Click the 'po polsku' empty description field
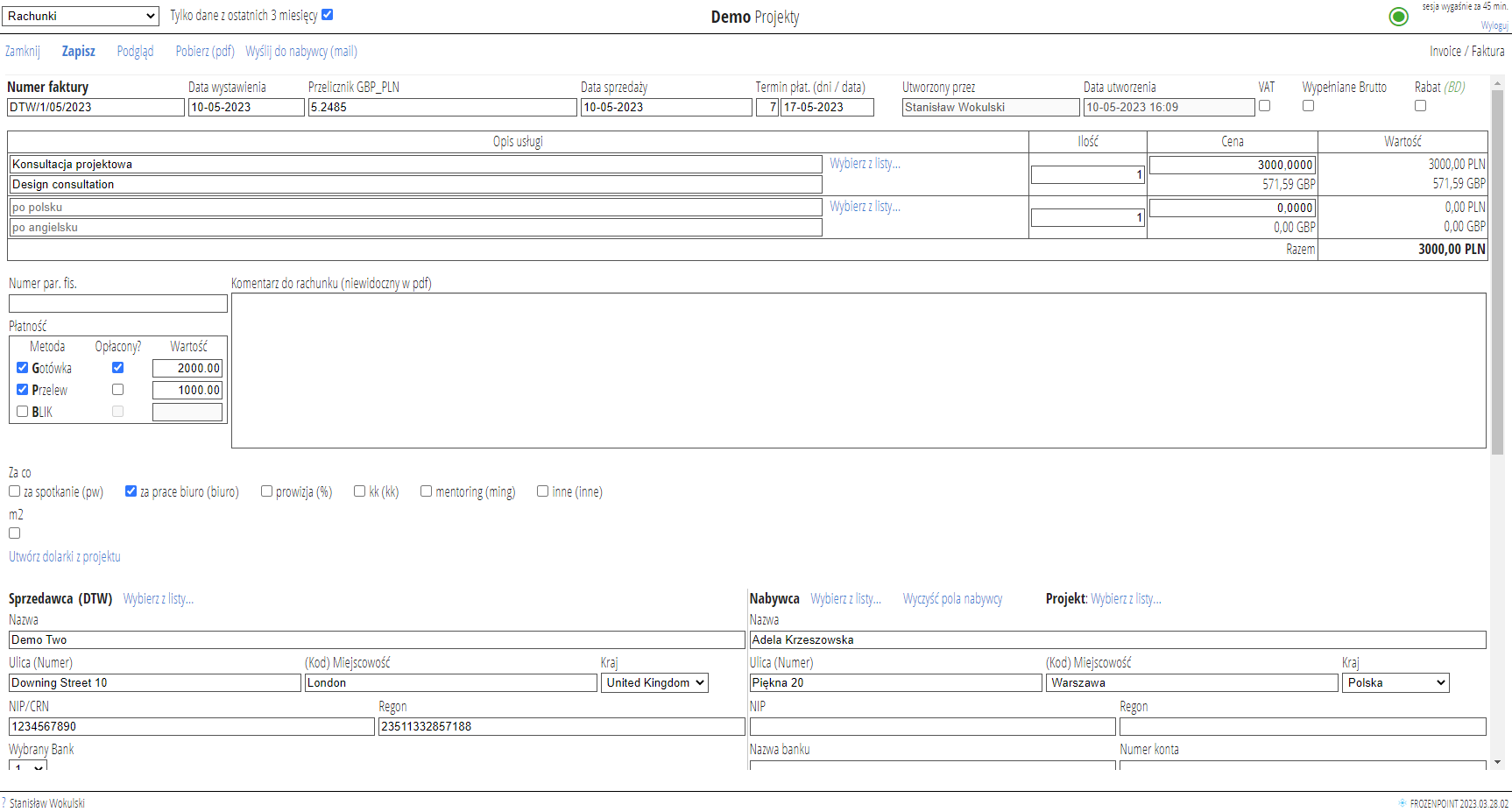Image resolution: width=1512 pixels, height=812 pixels. [x=416, y=207]
